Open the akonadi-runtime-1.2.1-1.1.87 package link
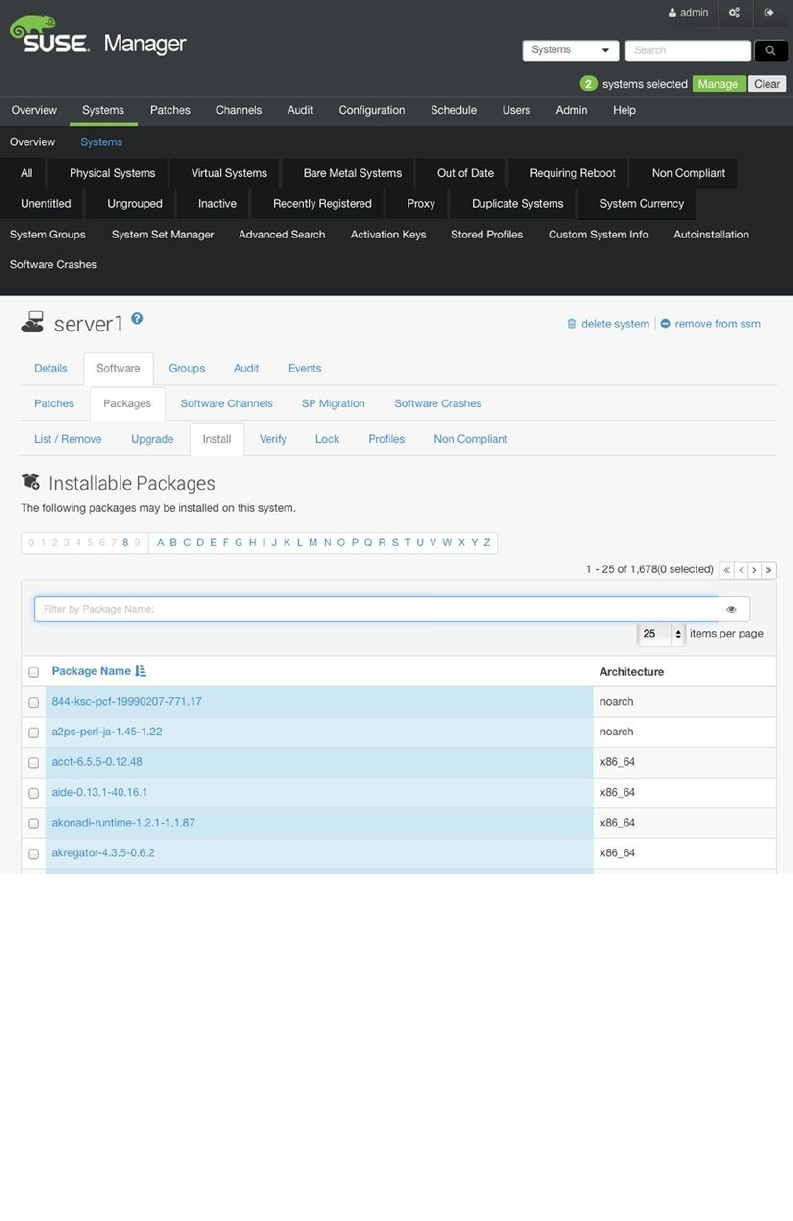This screenshot has height=1221, width=793. pyautogui.click(x=123, y=823)
